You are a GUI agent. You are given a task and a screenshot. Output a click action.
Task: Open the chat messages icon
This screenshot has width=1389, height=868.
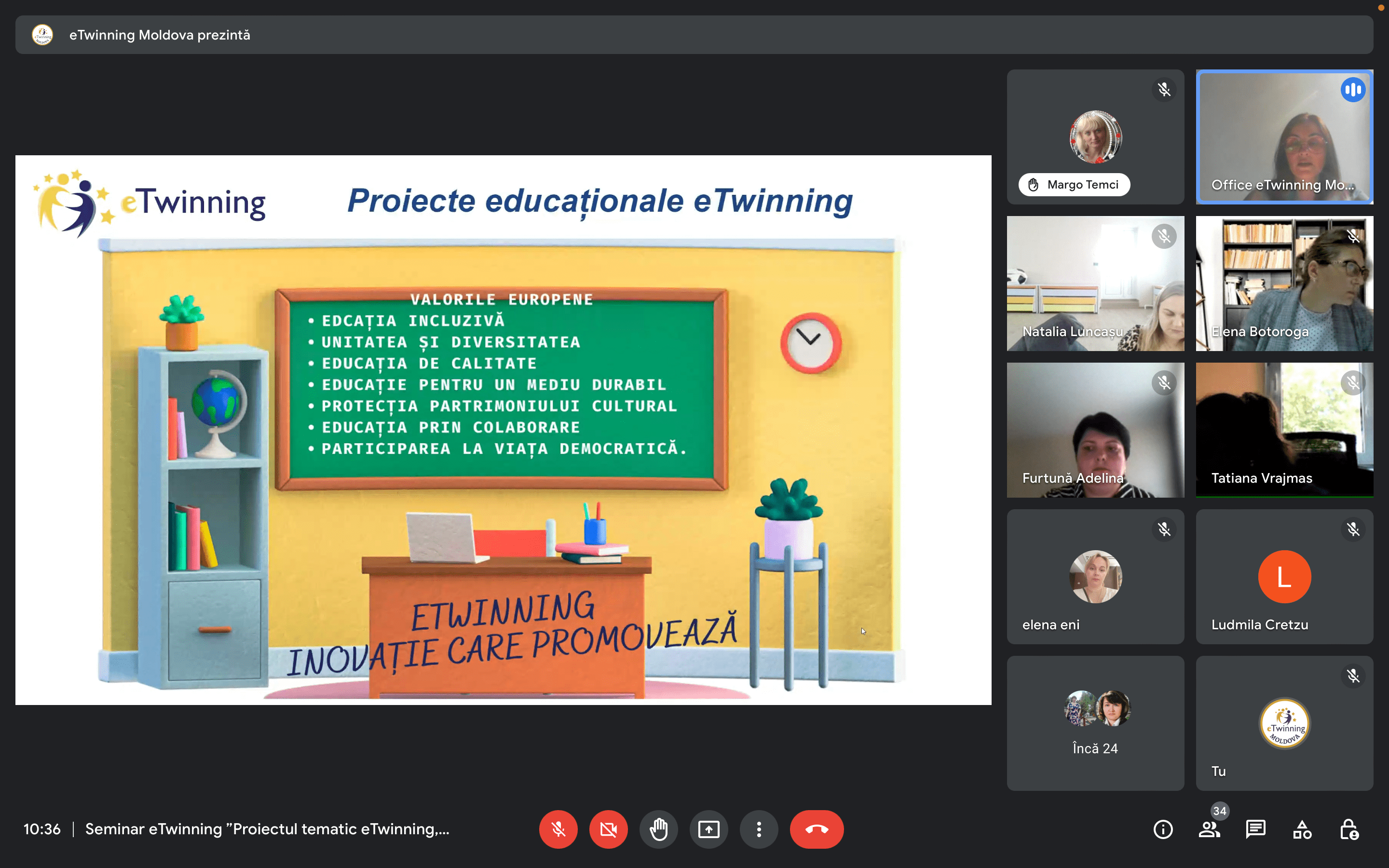pos(1256,829)
